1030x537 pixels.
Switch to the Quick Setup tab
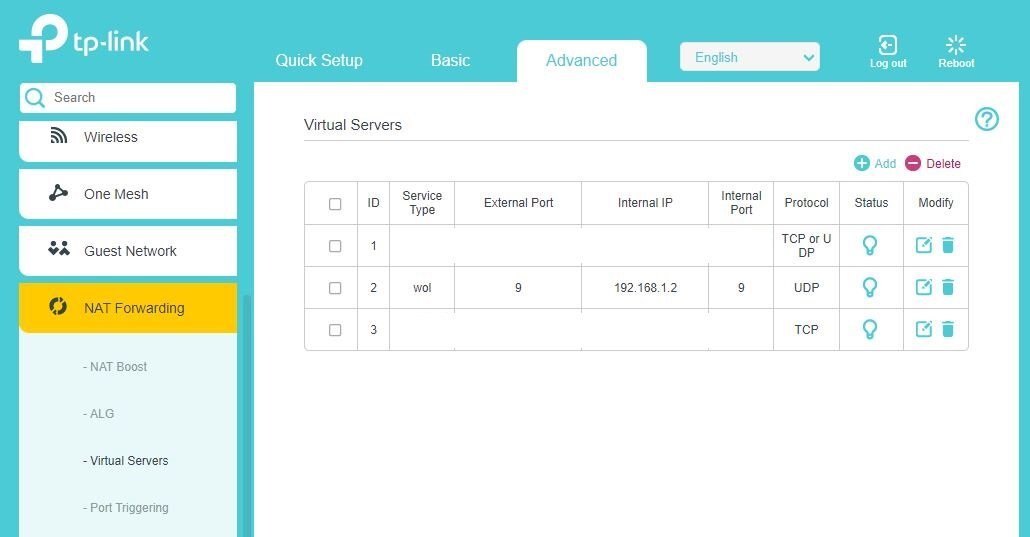pyautogui.click(x=319, y=60)
